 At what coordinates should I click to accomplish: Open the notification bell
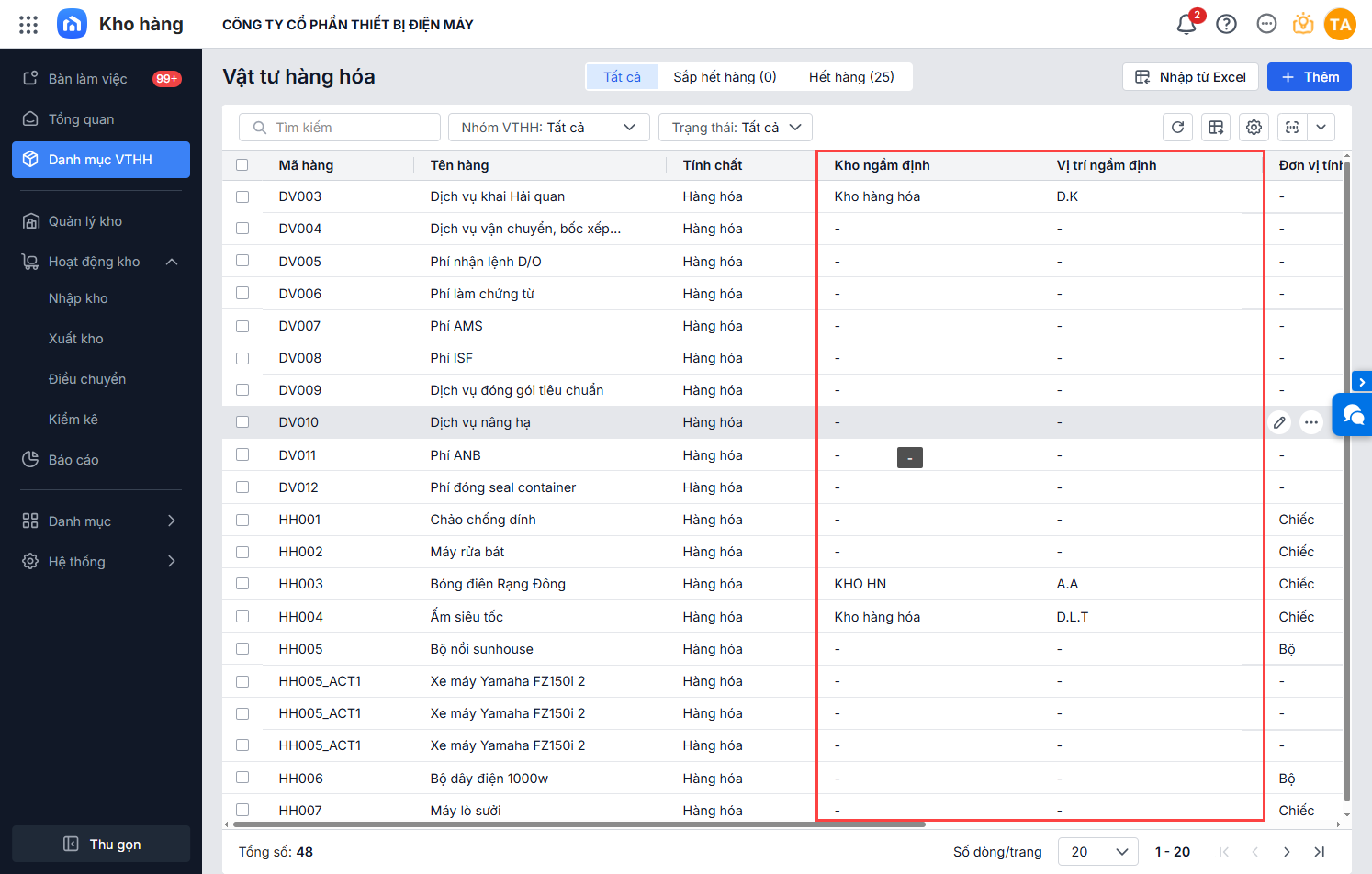point(1186,25)
